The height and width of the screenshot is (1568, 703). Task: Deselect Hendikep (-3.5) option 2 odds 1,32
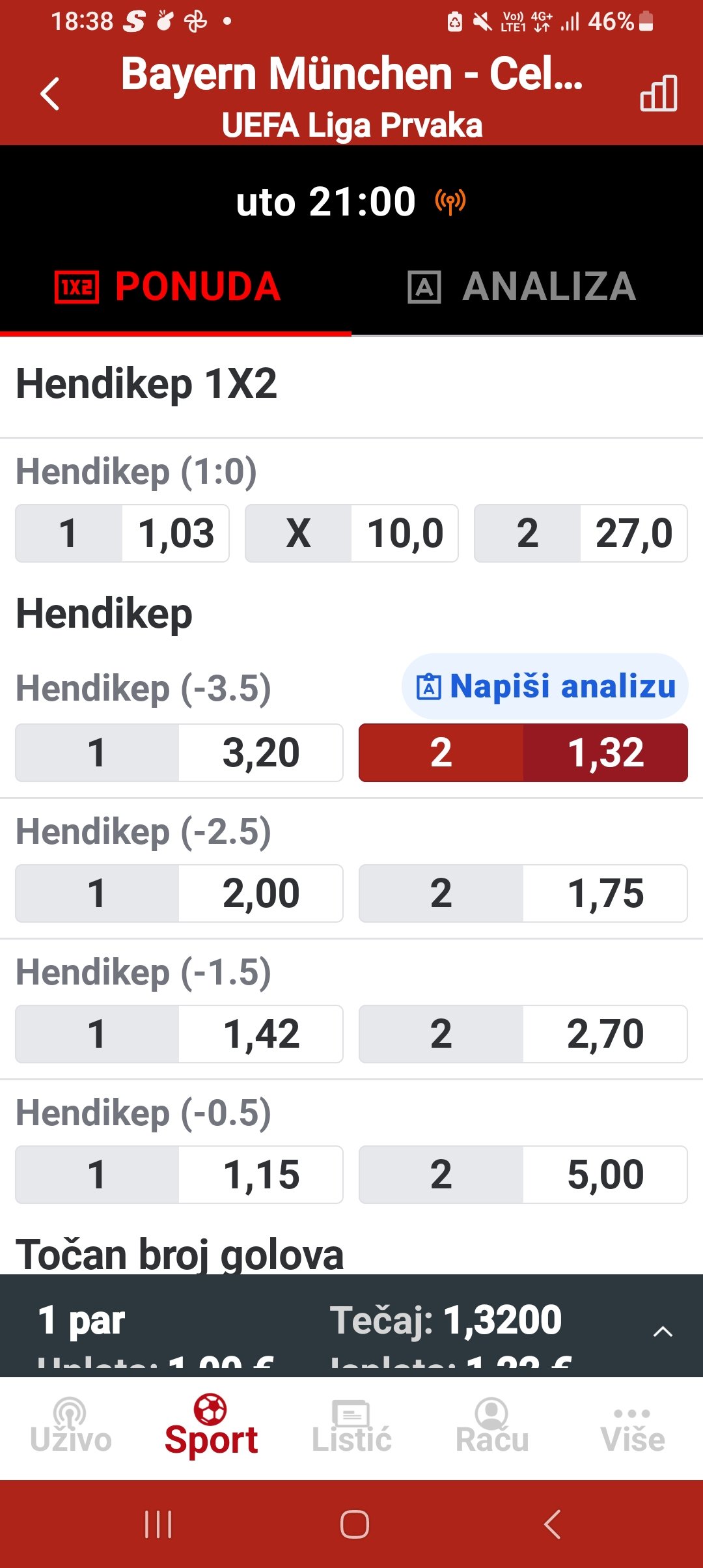(523, 753)
